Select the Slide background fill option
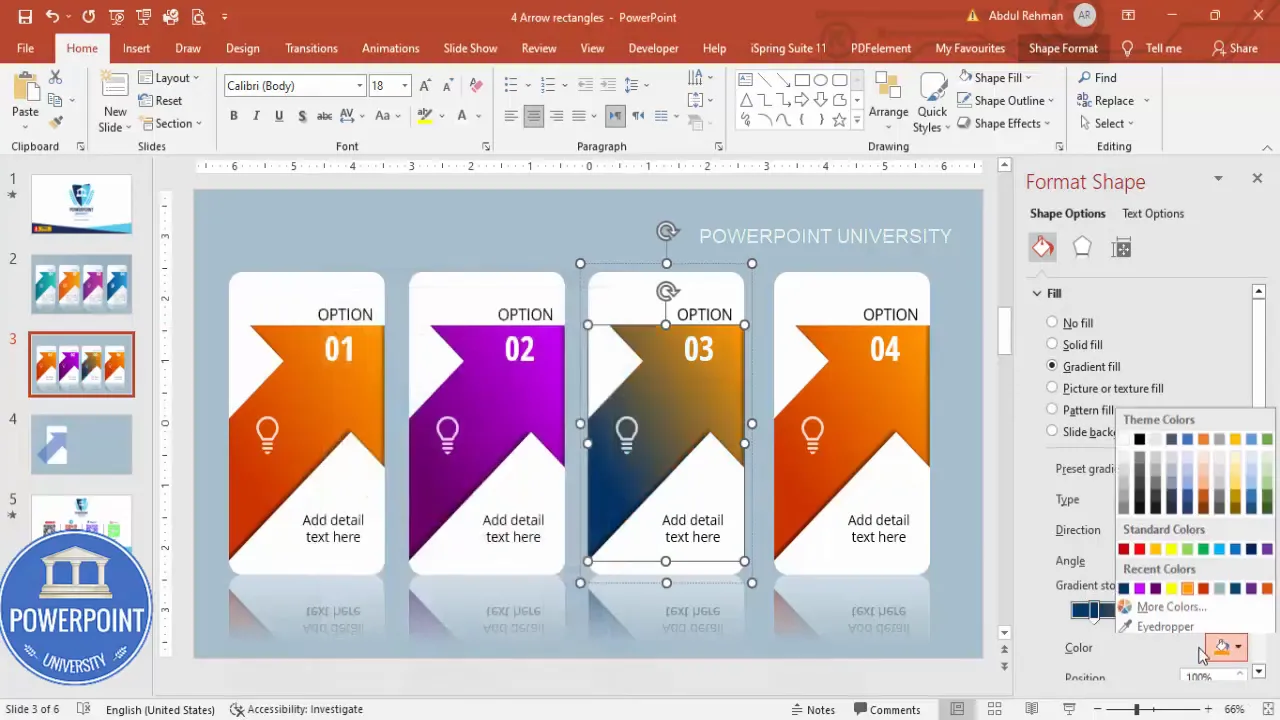 coord(1052,431)
